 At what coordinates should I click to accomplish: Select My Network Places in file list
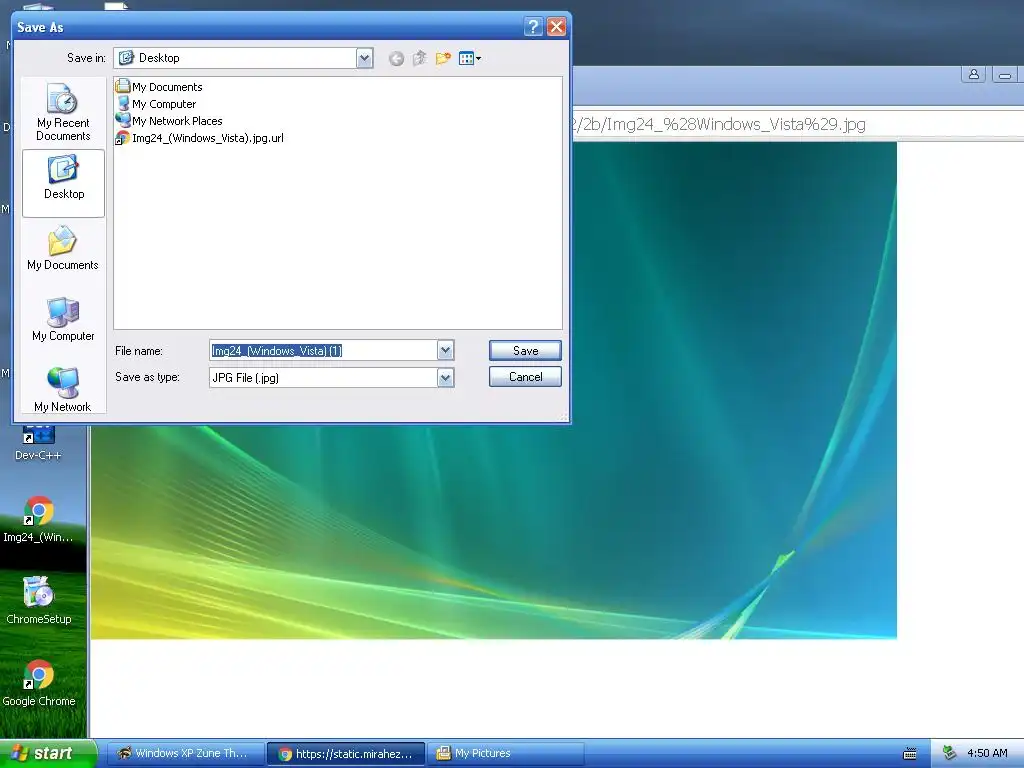169,120
